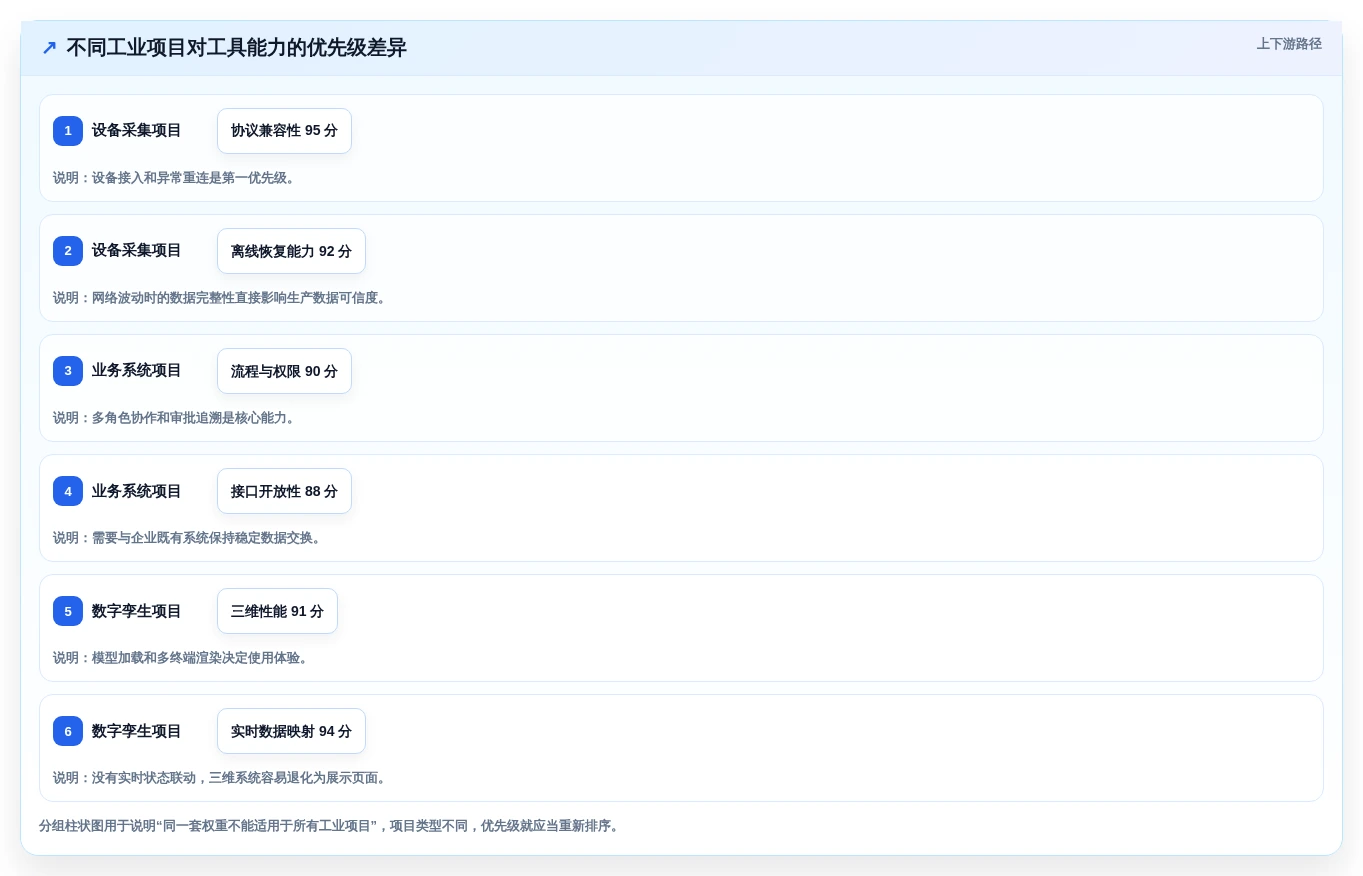
Task: Click 设备采集项目 label in row 2
Action: tap(137, 251)
